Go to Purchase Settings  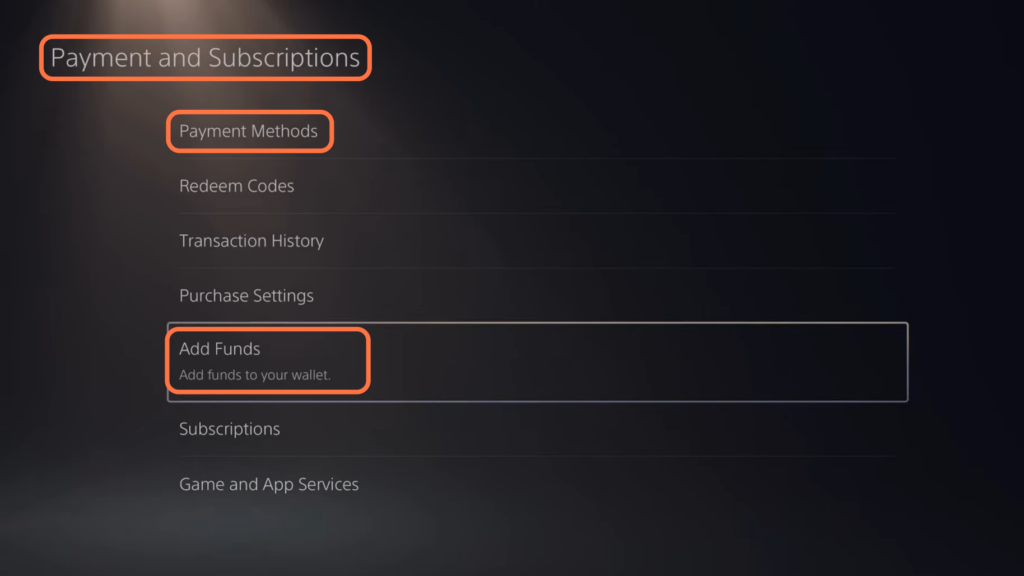click(x=537, y=296)
